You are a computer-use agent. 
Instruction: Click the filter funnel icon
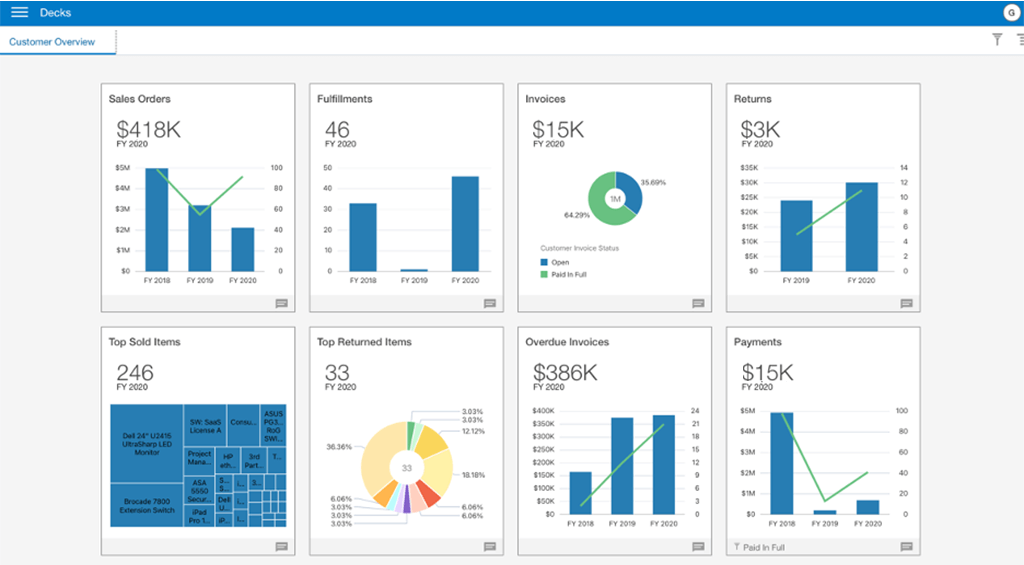[x=996, y=40]
